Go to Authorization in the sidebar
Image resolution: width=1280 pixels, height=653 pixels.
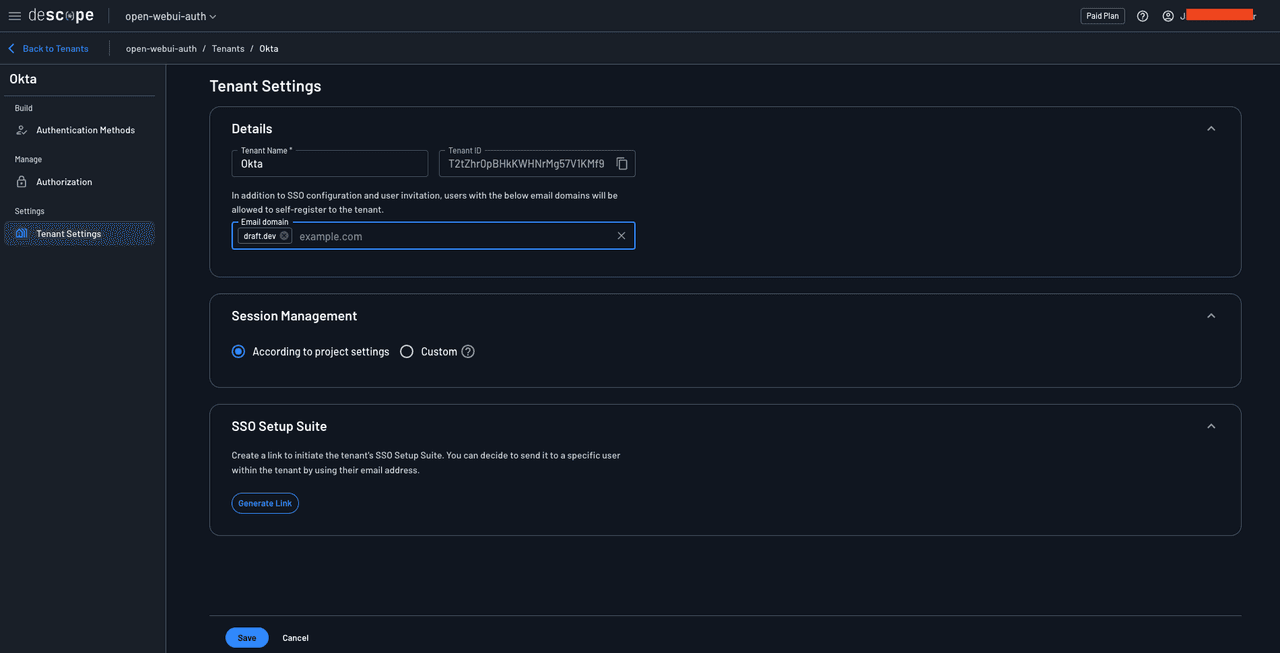[64, 182]
